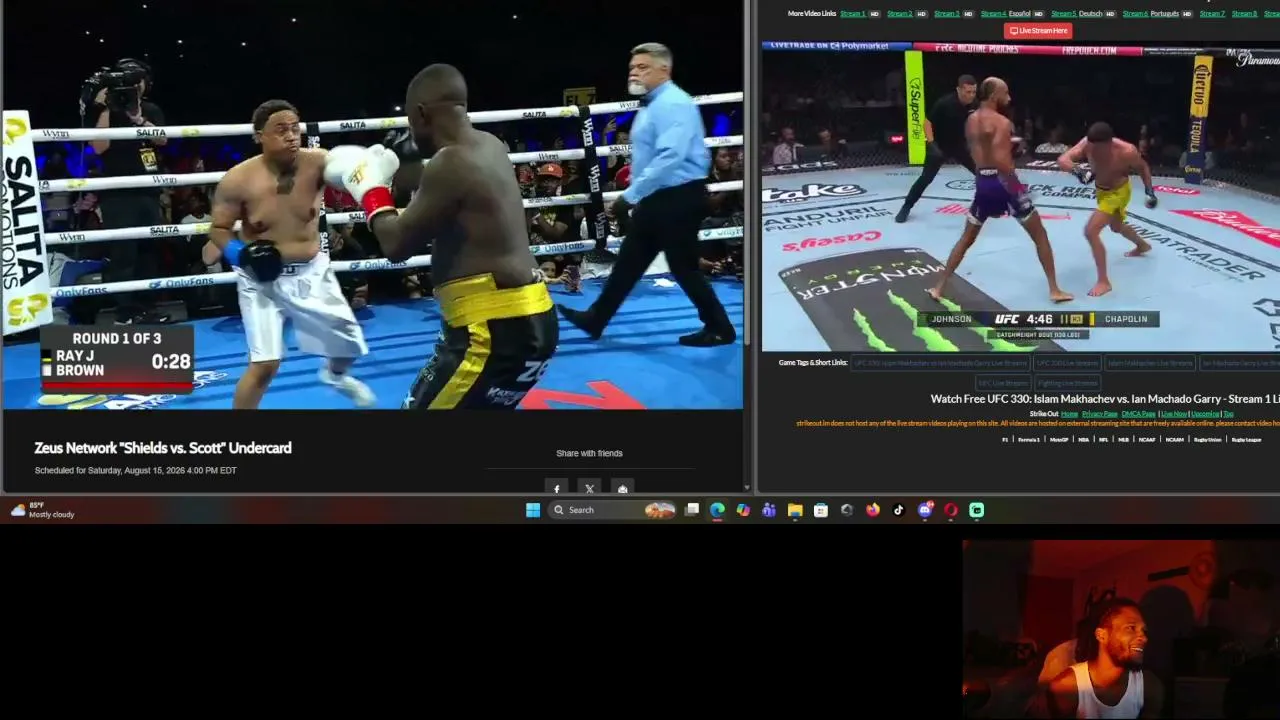This screenshot has width=1280, height=720.
Task: Open Discord from the taskbar
Action: (925, 510)
